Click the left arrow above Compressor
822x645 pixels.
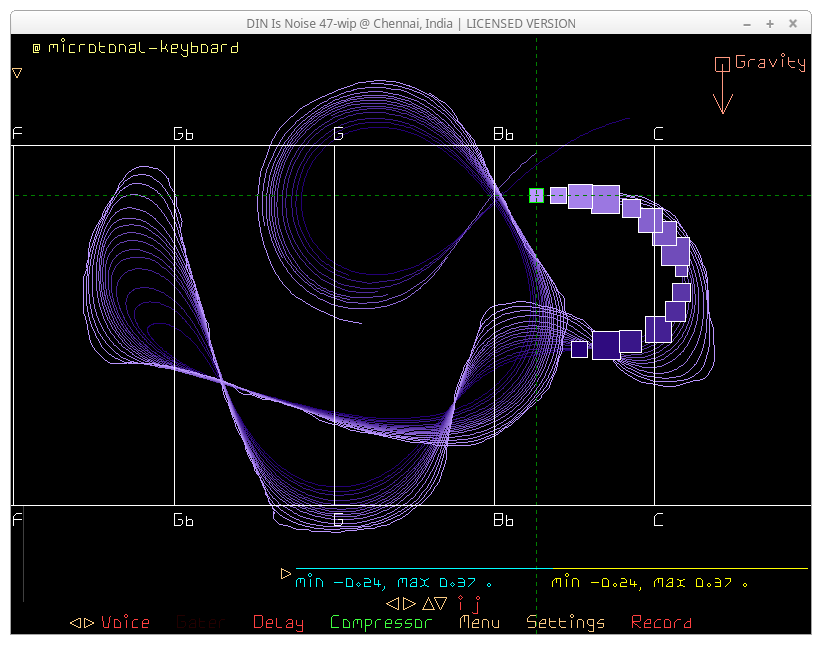[393, 604]
